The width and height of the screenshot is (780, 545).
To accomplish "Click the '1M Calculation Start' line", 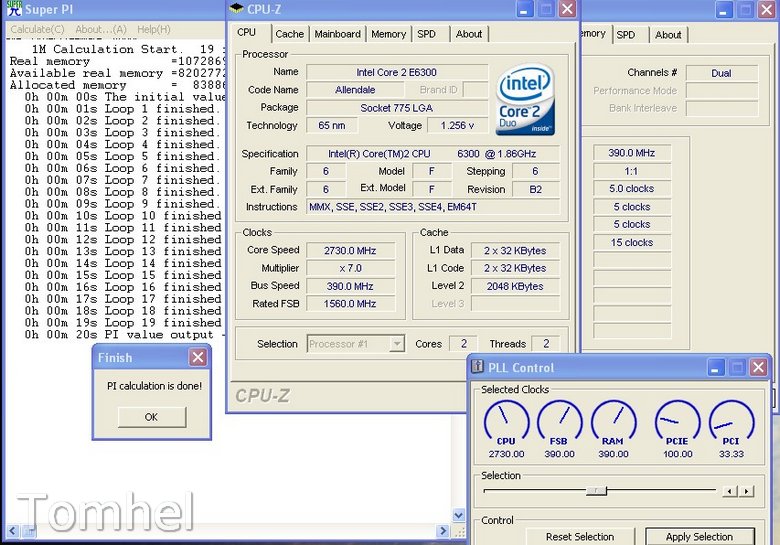I will (127, 49).
